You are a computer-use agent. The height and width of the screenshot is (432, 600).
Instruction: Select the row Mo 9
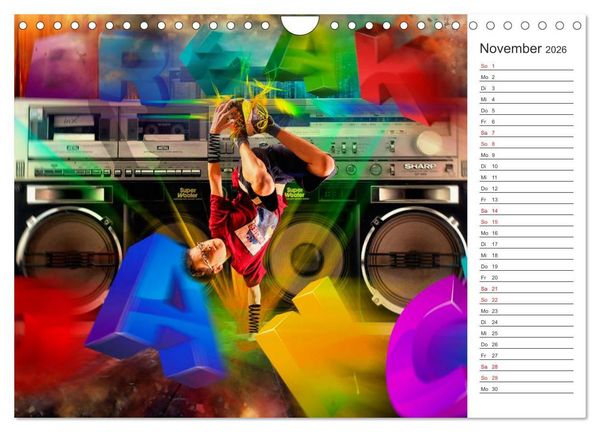coord(527,155)
